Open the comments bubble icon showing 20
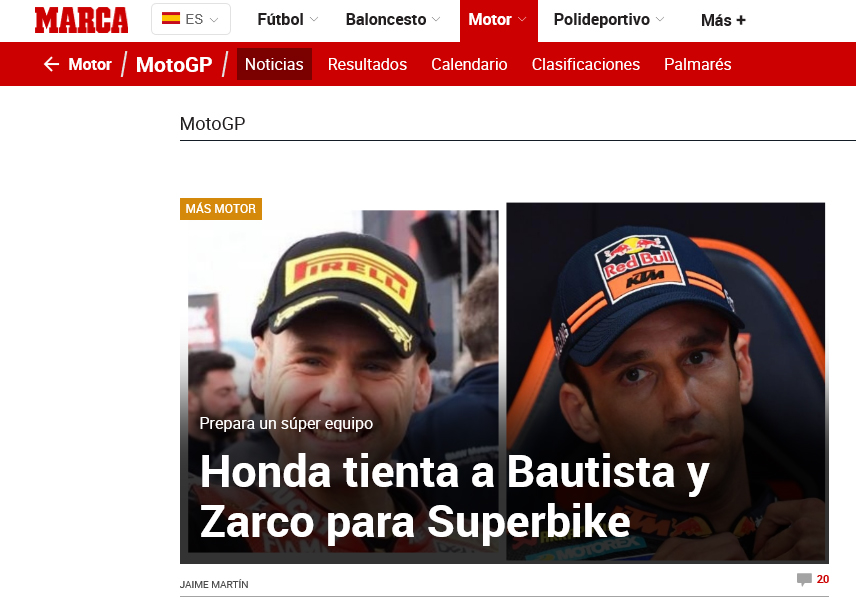856x606 pixels. 804,579
